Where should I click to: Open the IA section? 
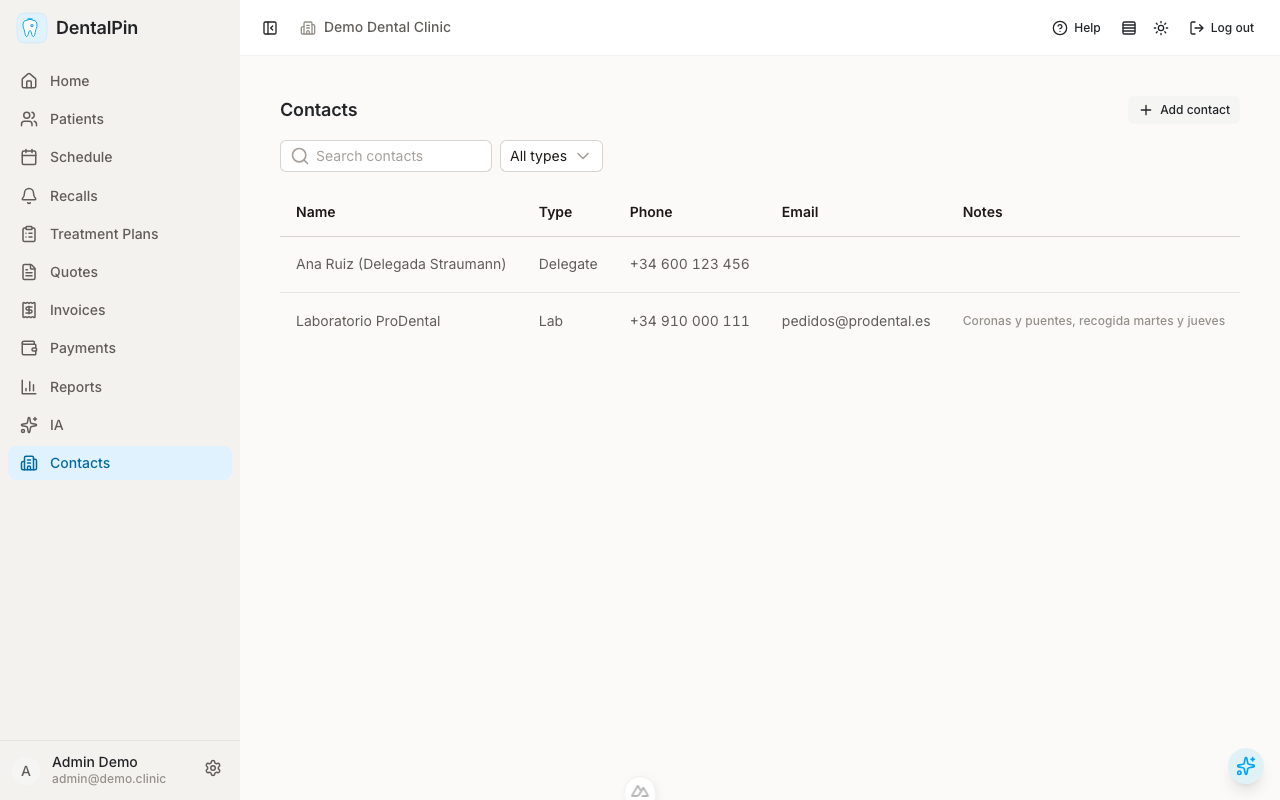tap(120, 425)
